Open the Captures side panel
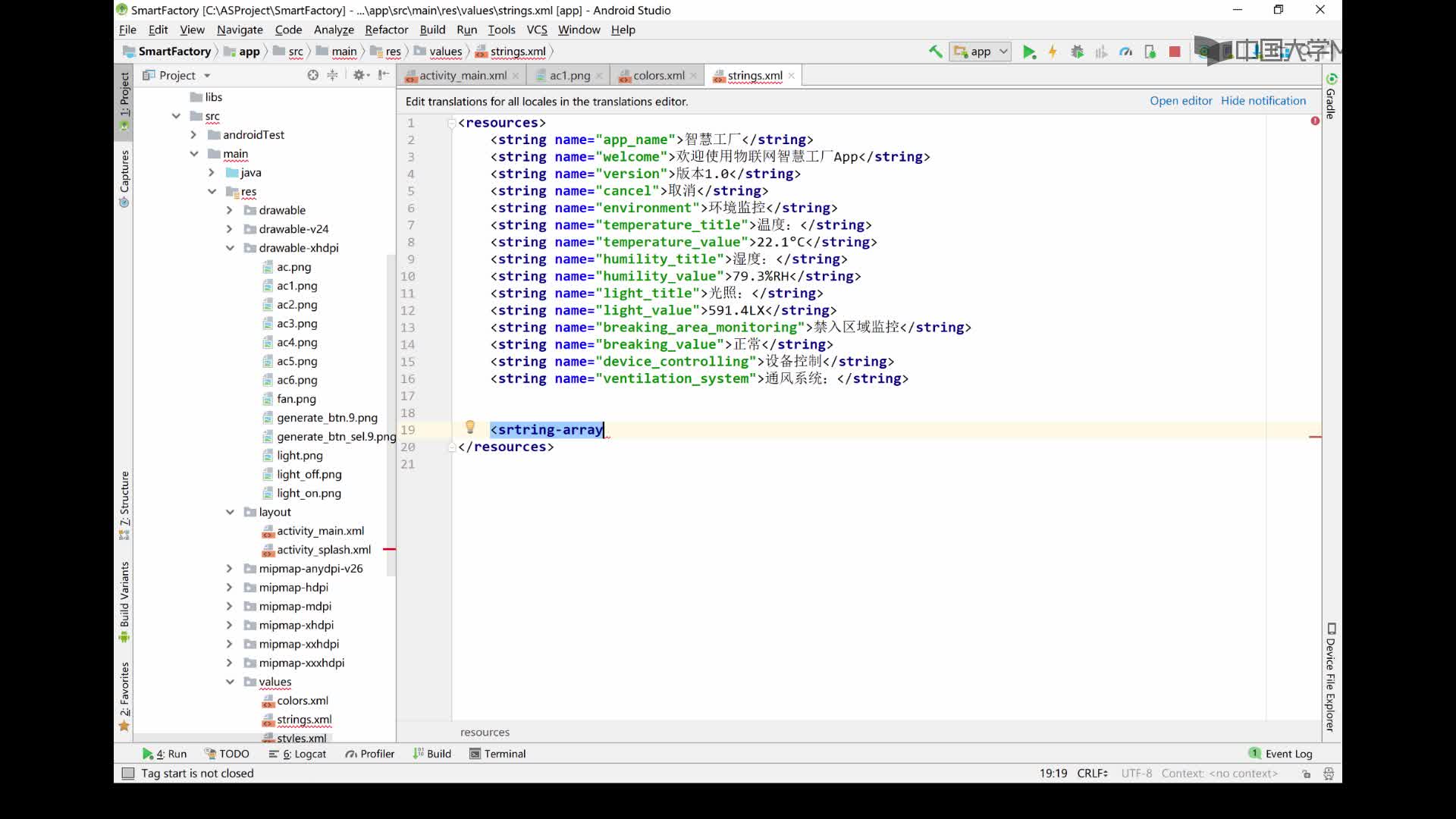Viewport: 1456px width, 819px height. [x=124, y=178]
